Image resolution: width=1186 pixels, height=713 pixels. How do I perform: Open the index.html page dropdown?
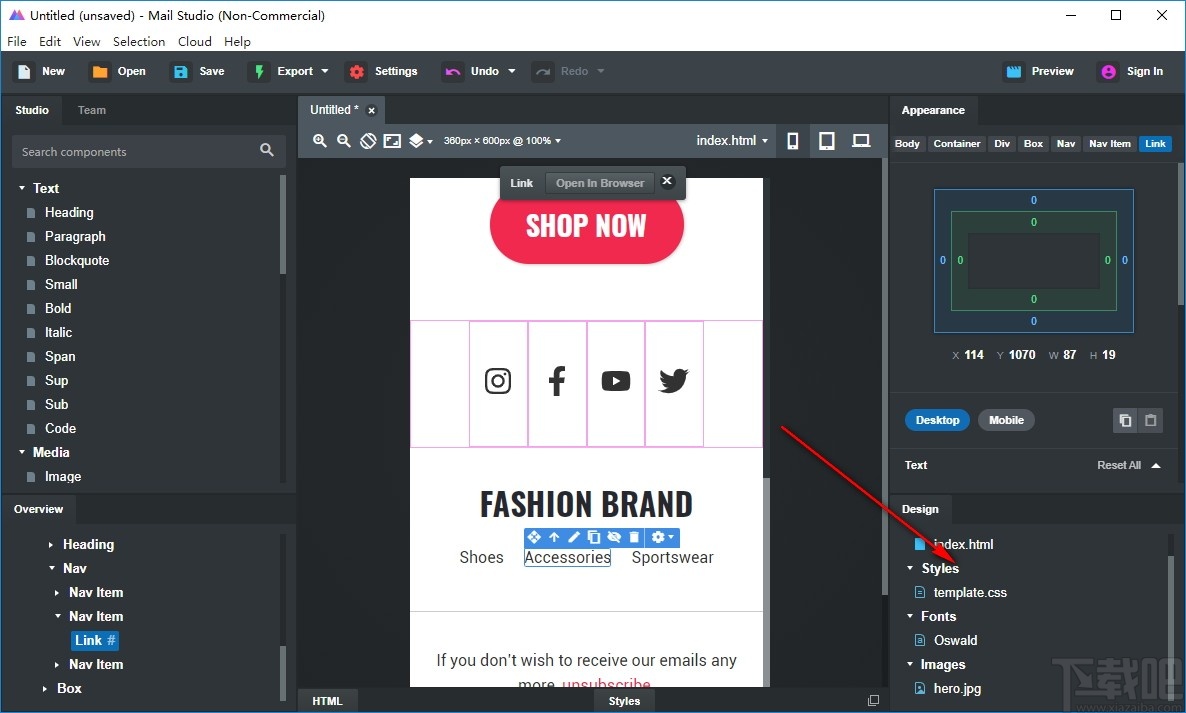coord(732,141)
